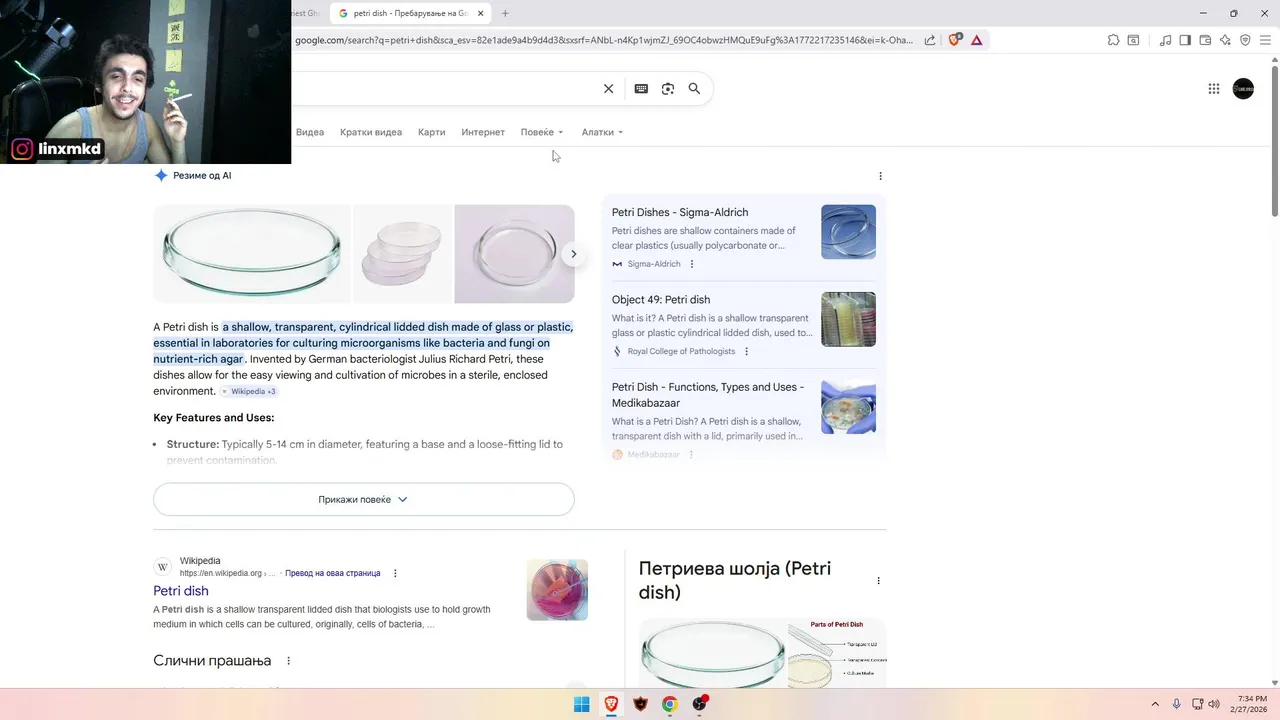Image resolution: width=1280 pixels, height=720 pixels.
Task: Open the Brave VPN shield icon
Action: [1245, 40]
